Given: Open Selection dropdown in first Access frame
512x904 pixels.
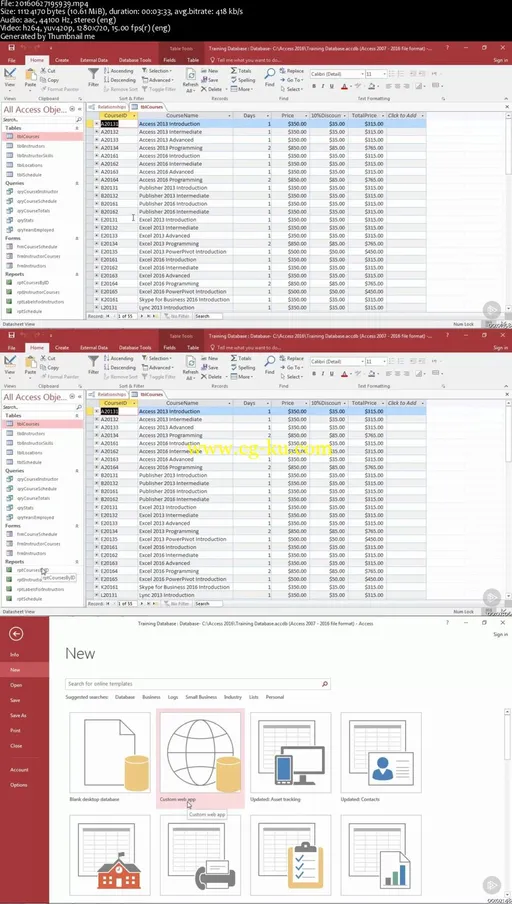Looking at the screenshot, I should [157, 71].
